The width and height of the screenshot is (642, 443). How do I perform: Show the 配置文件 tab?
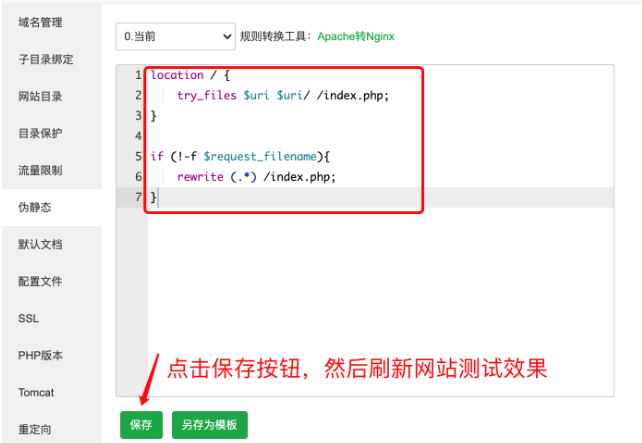[x=40, y=281]
